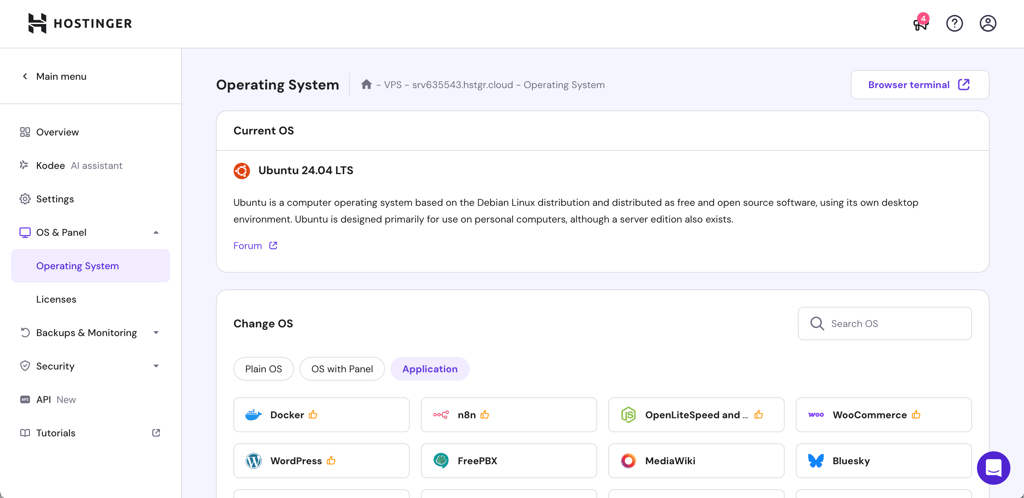The height and width of the screenshot is (498, 1024).
Task: Click Main menu back text
Action: [61, 76]
